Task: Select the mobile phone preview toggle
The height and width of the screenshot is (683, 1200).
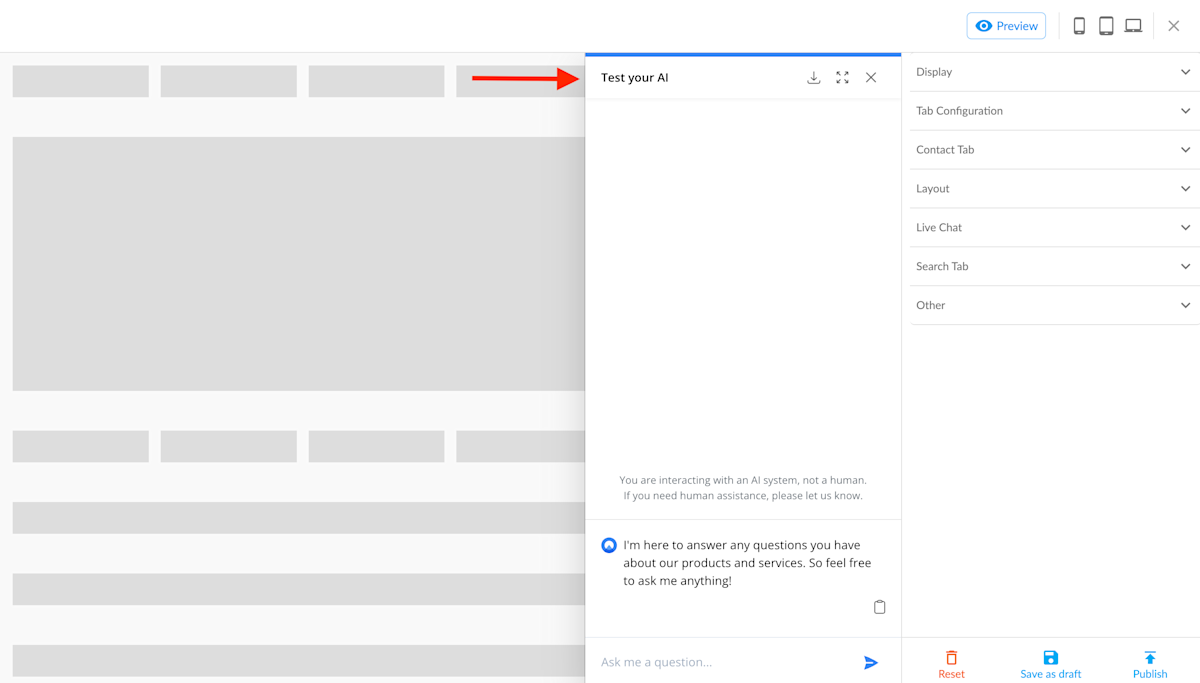Action: tap(1079, 25)
